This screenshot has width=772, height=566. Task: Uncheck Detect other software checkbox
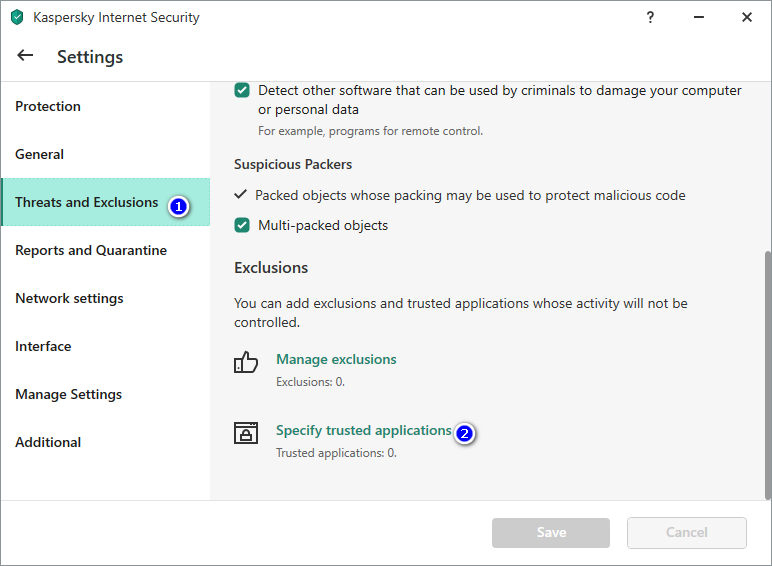pos(242,90)
